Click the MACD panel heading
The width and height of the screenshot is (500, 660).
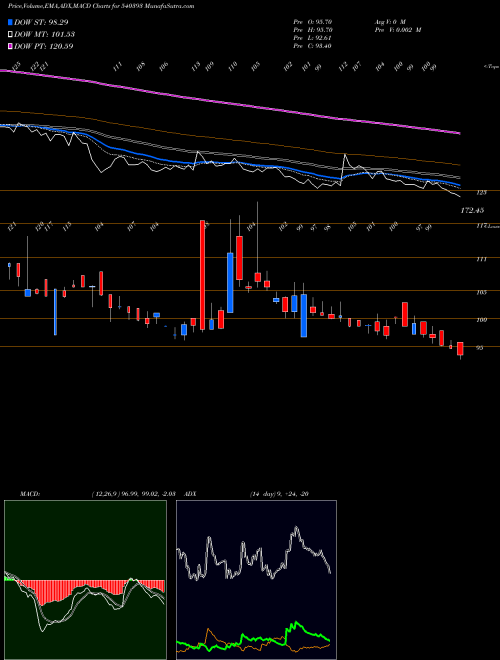(29, 494)
